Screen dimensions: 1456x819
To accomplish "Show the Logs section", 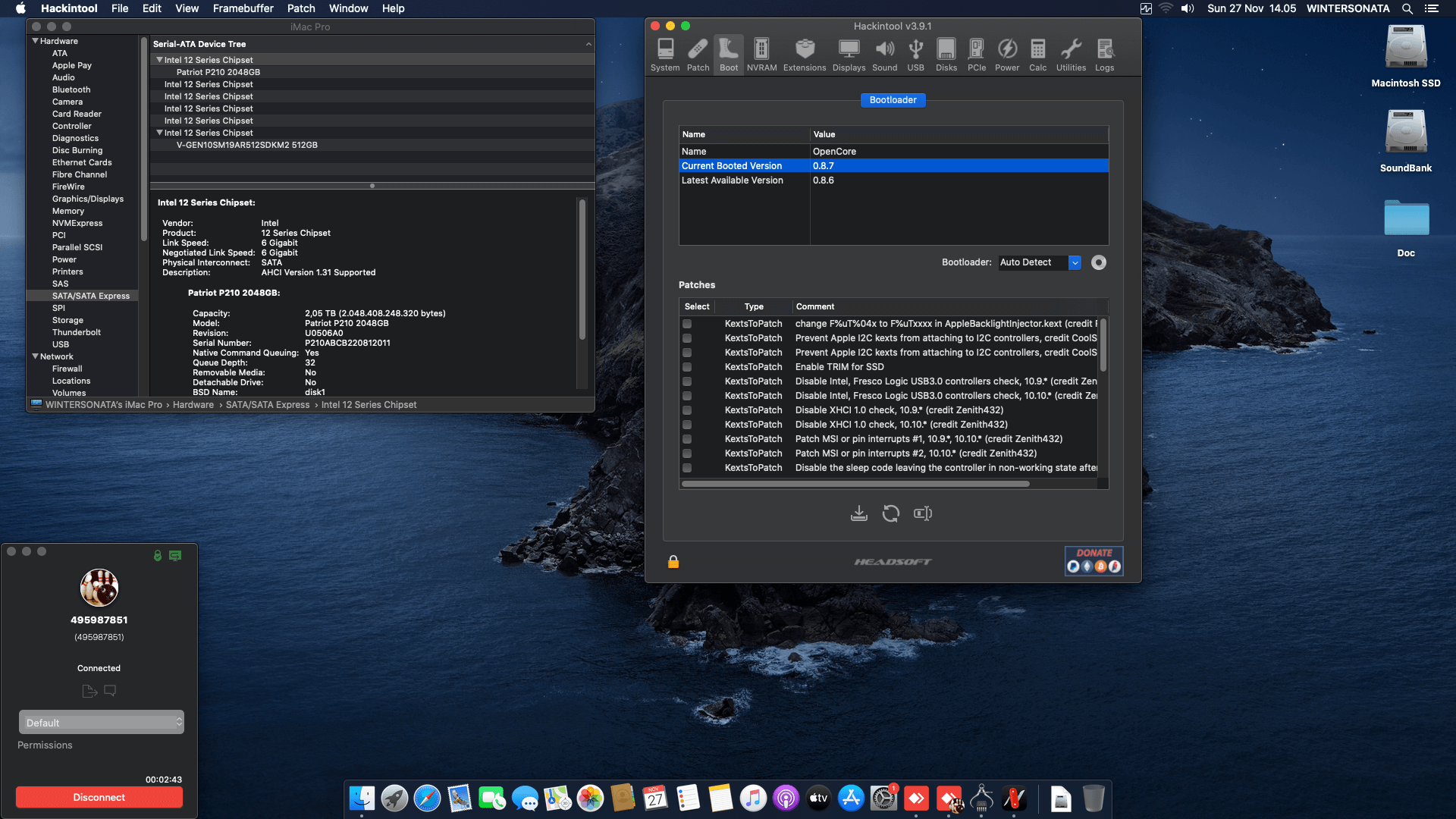I will pos(1104,55).
